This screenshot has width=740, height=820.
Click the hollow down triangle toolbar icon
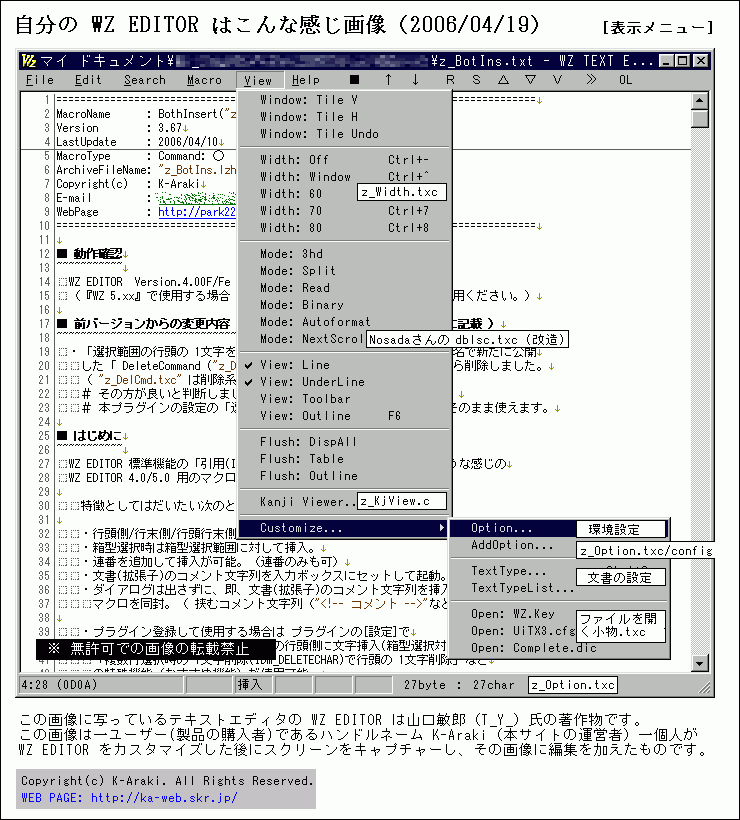pyautogui.click(x=530, y=79)
